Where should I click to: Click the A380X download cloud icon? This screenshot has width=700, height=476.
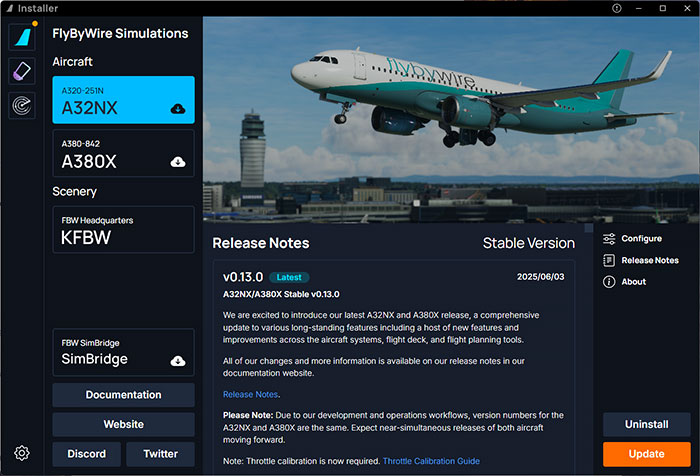tap(178, 162)
